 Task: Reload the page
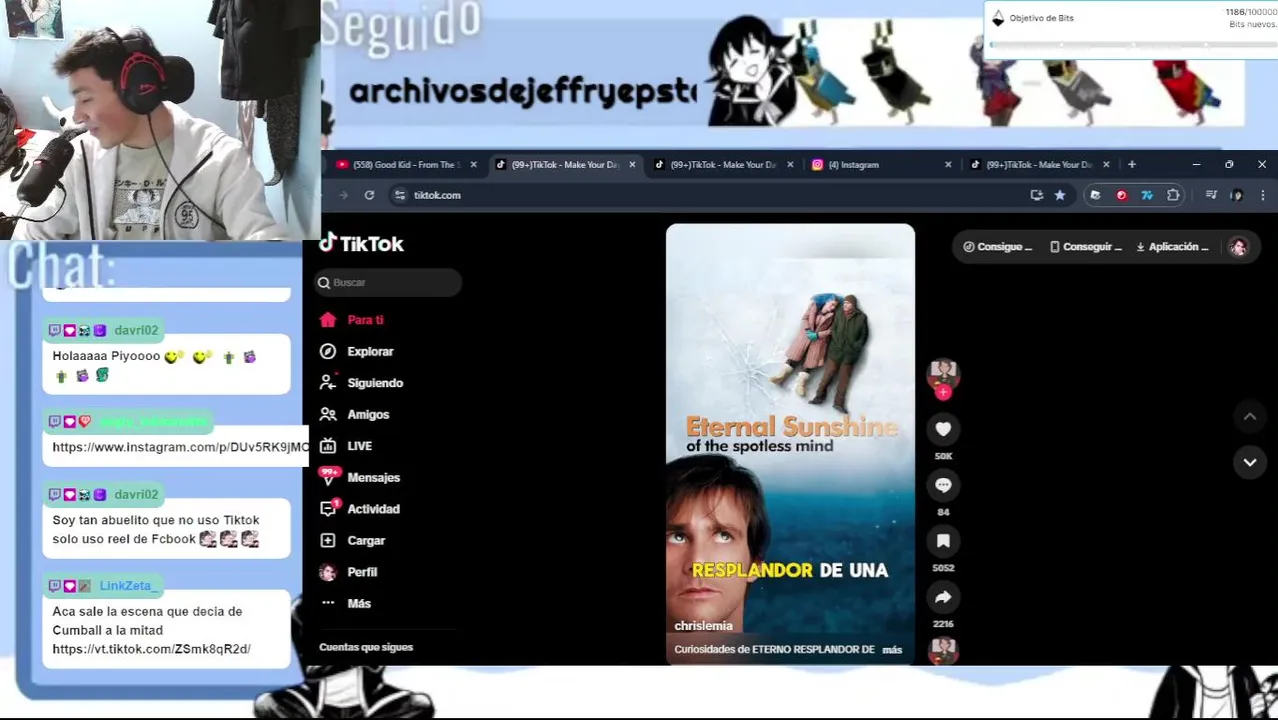(x=369, y=195)
